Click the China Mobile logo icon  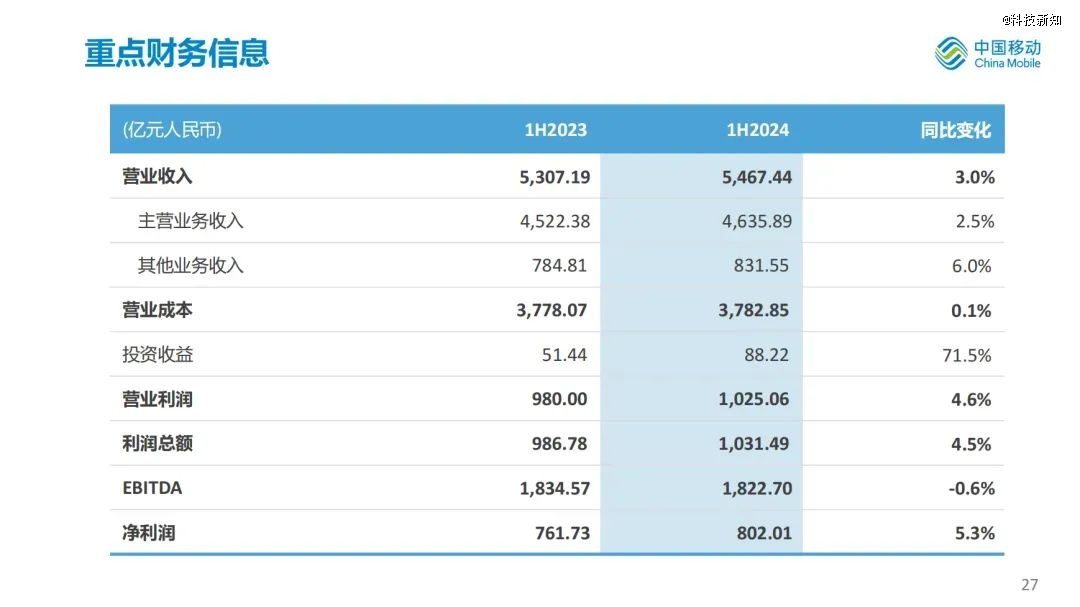coord(951,54)
